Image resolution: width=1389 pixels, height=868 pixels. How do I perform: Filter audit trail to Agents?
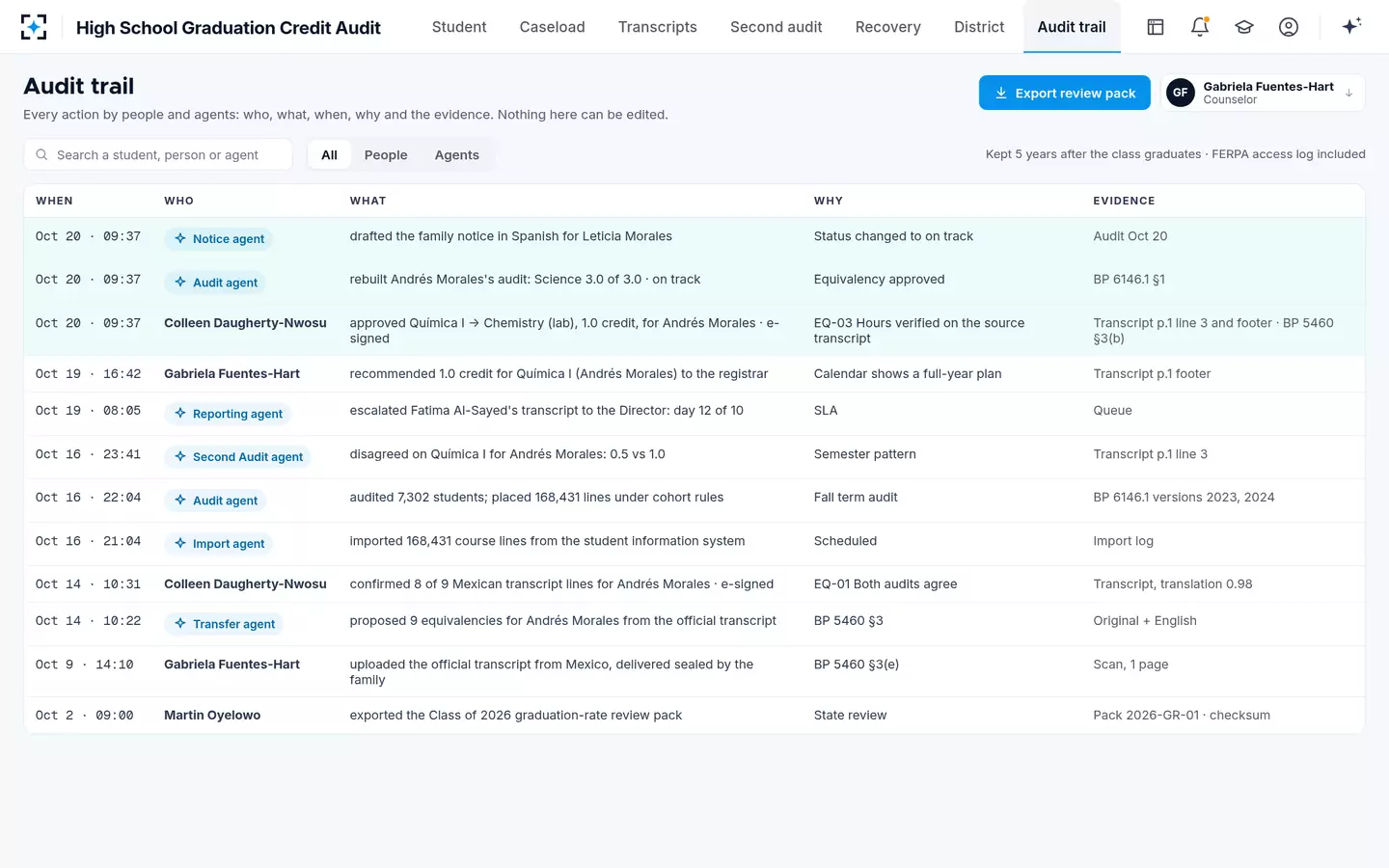457,155
